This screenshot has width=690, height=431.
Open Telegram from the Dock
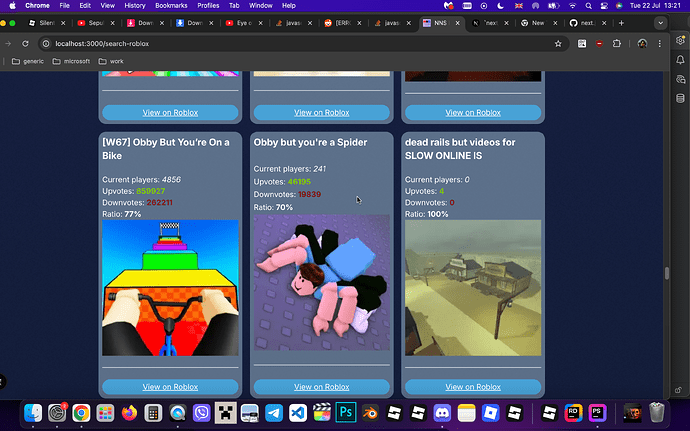[274, 413]
